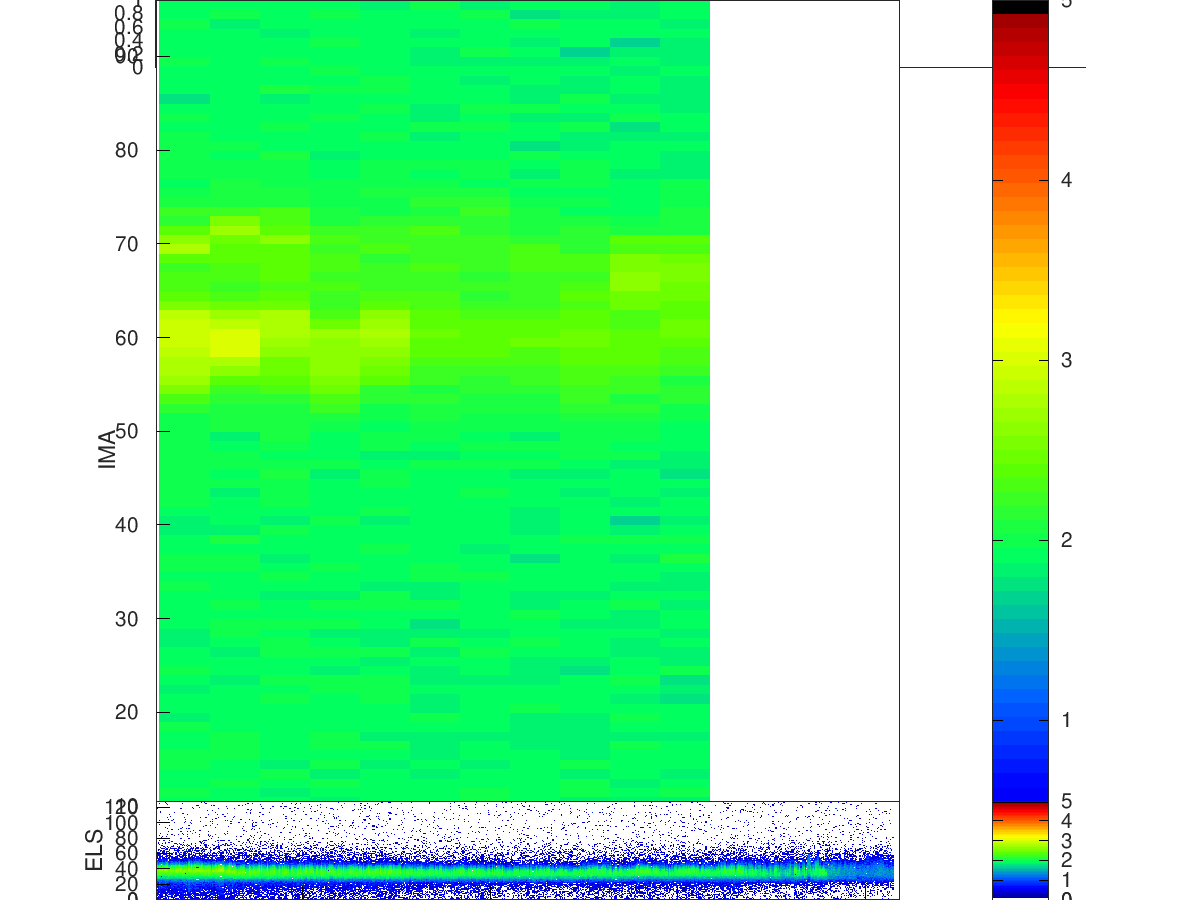Select the 80 tick on IMA axis
The height and width of the screenshot is (900, 1200).
click(127, 150)
